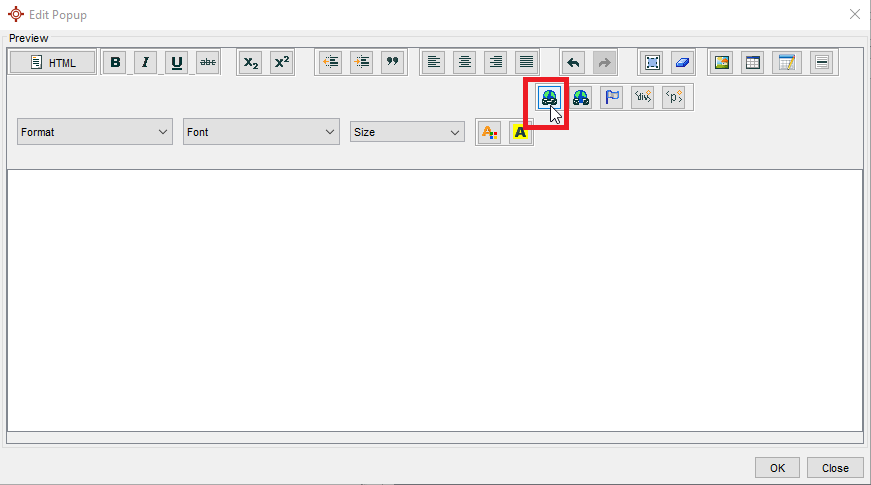Open the Font dropdown
This screenshot has height=485, width=871.
pos(261,132)
